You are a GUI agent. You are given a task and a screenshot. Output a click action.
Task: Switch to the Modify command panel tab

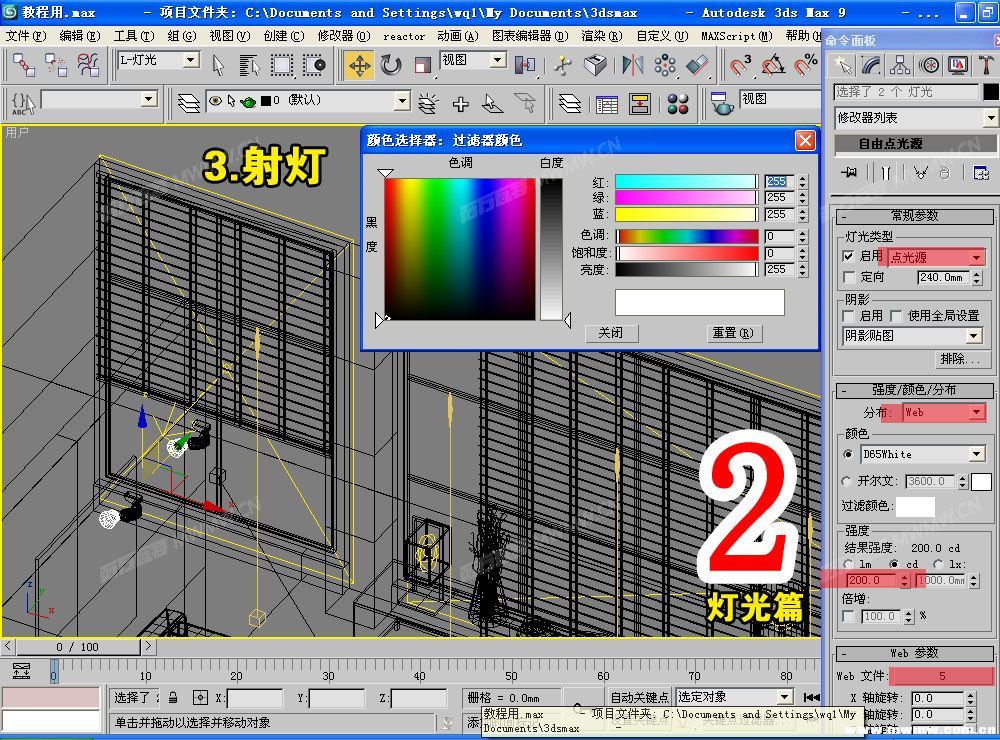(871, 64)
